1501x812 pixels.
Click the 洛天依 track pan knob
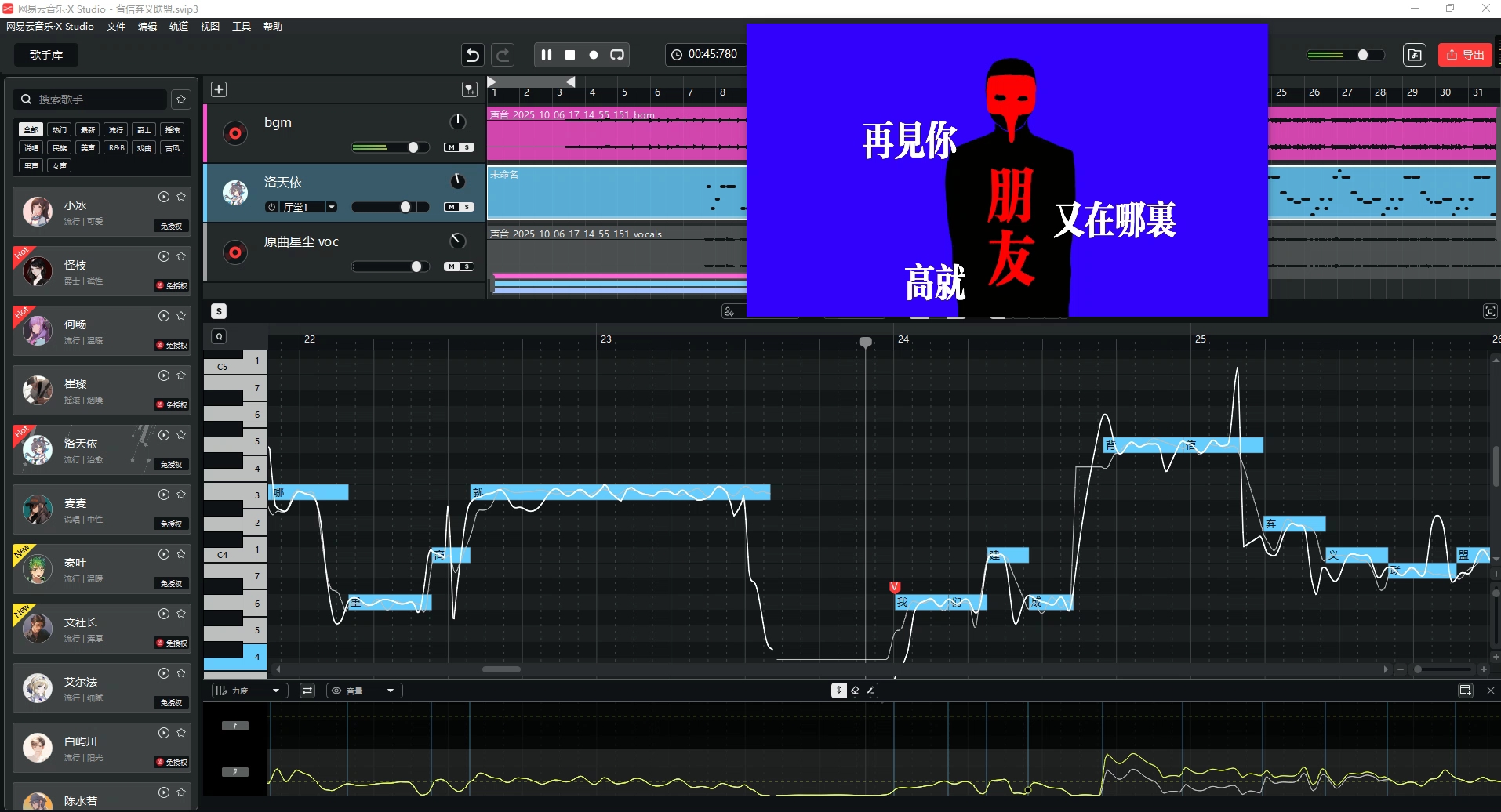457,181
